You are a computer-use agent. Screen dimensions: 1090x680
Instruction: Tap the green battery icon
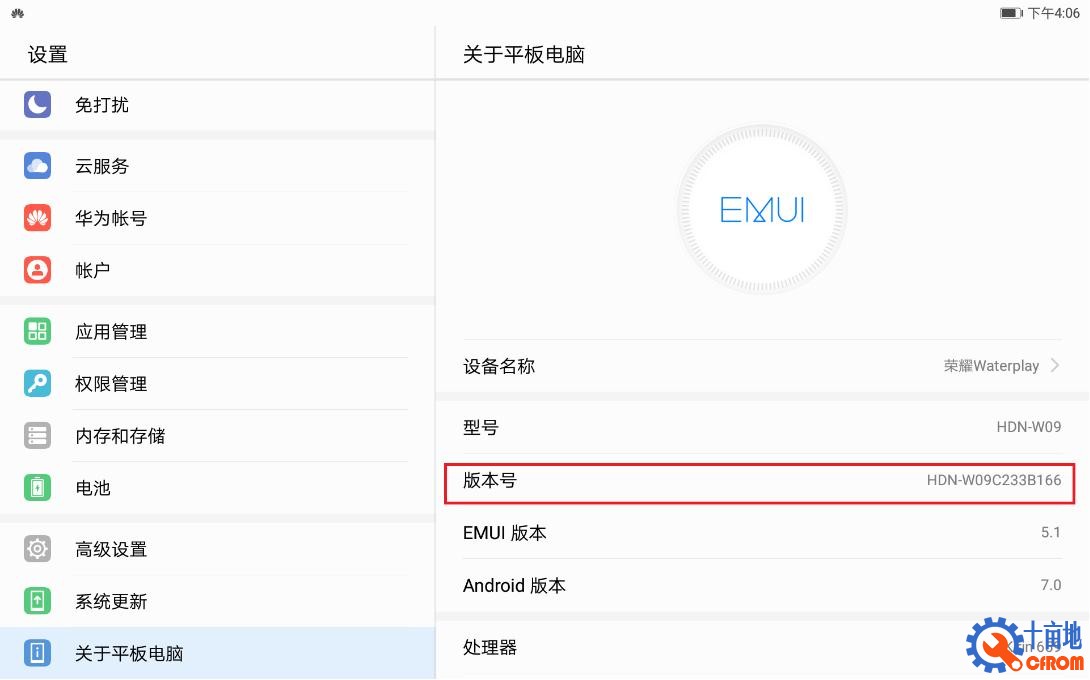click(x=37, y=488)
